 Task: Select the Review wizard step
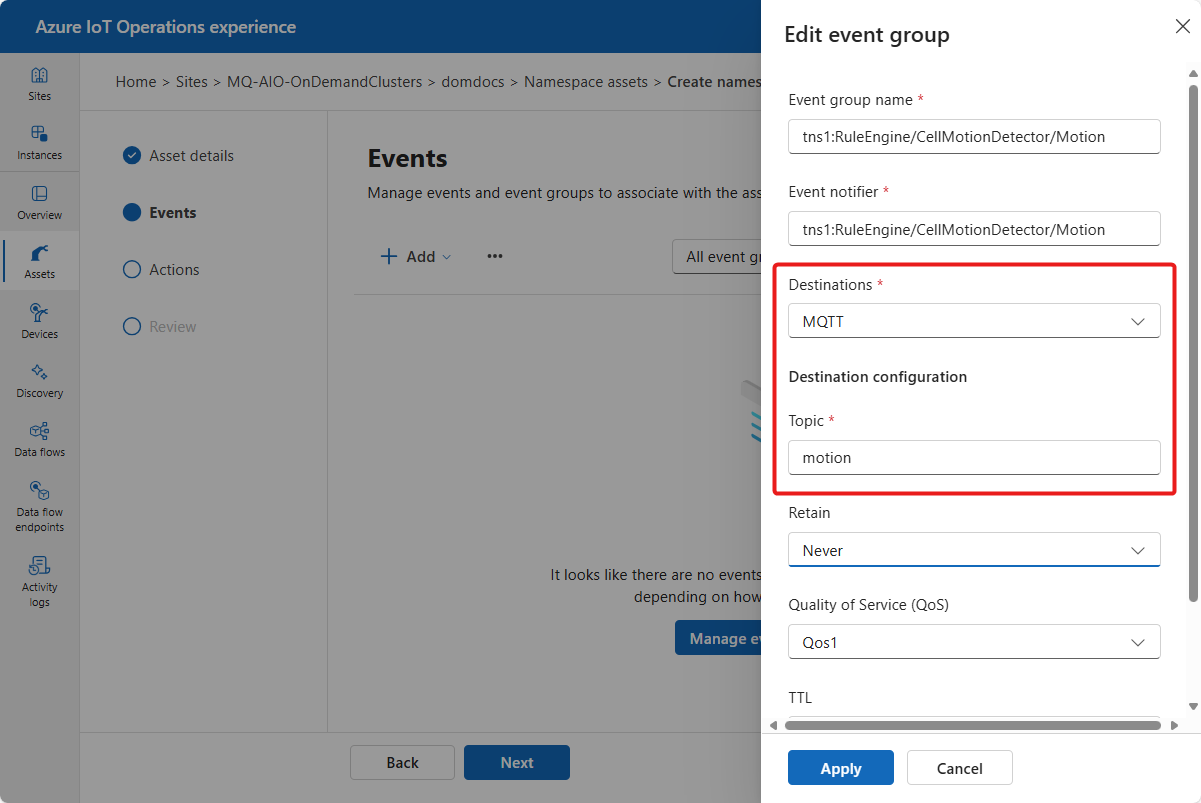click(x=159, y=327)
